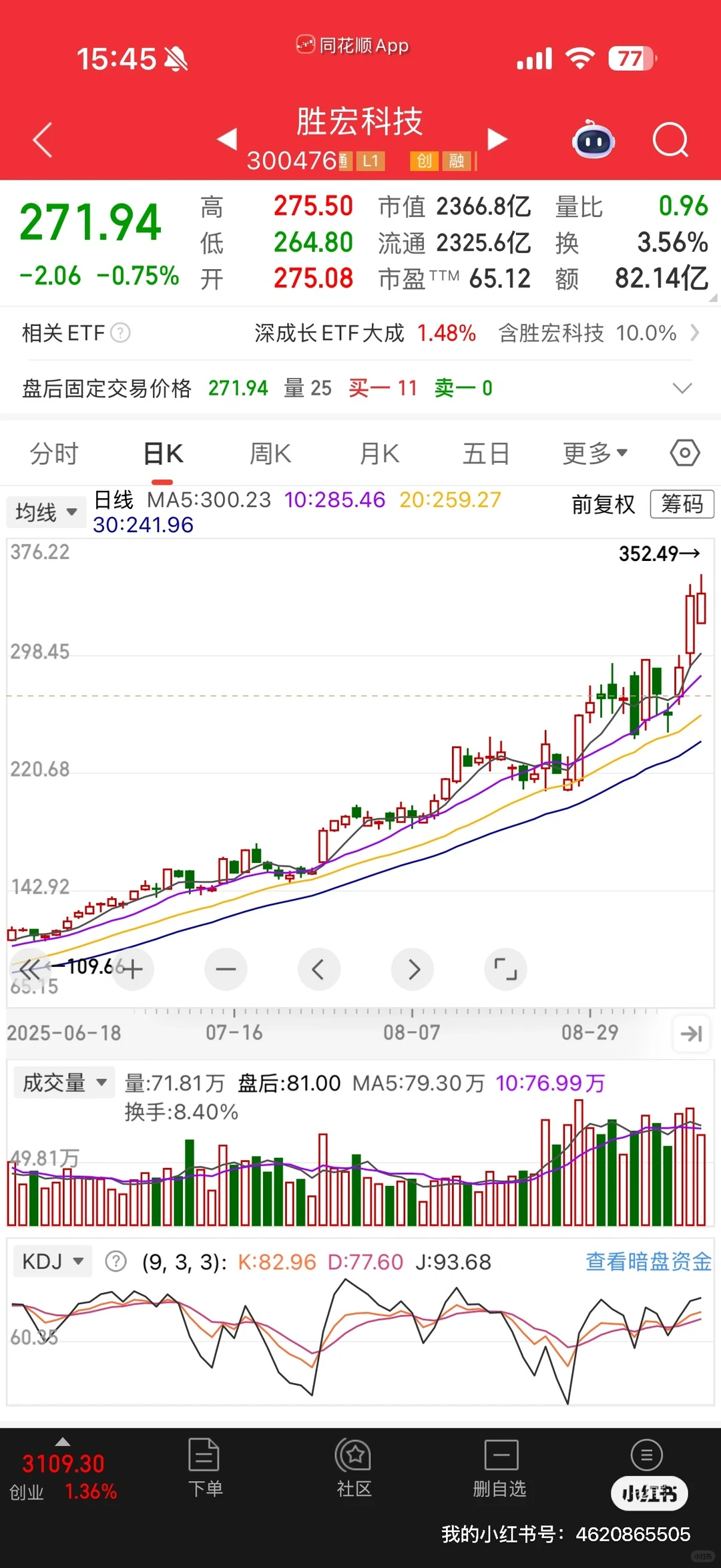Switch to 分时 tab
The width and height of the screenshot is (721, 1568).
pyautogui.click(x=54, y=453)
